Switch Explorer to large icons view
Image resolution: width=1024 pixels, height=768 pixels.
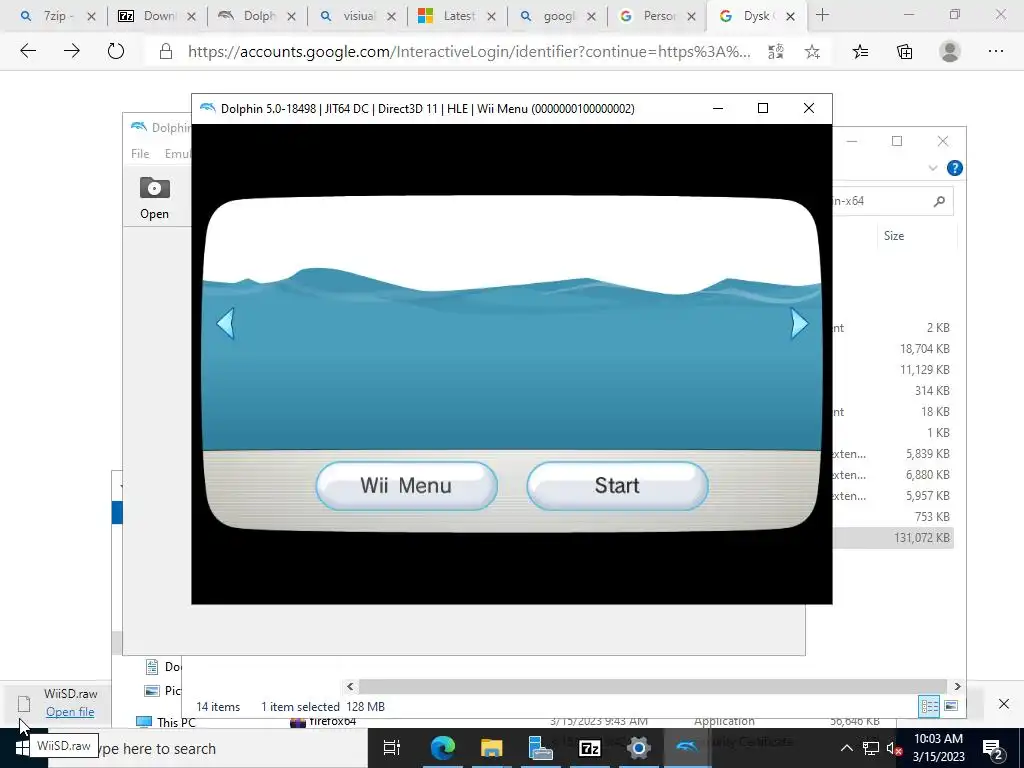point(951,706)
